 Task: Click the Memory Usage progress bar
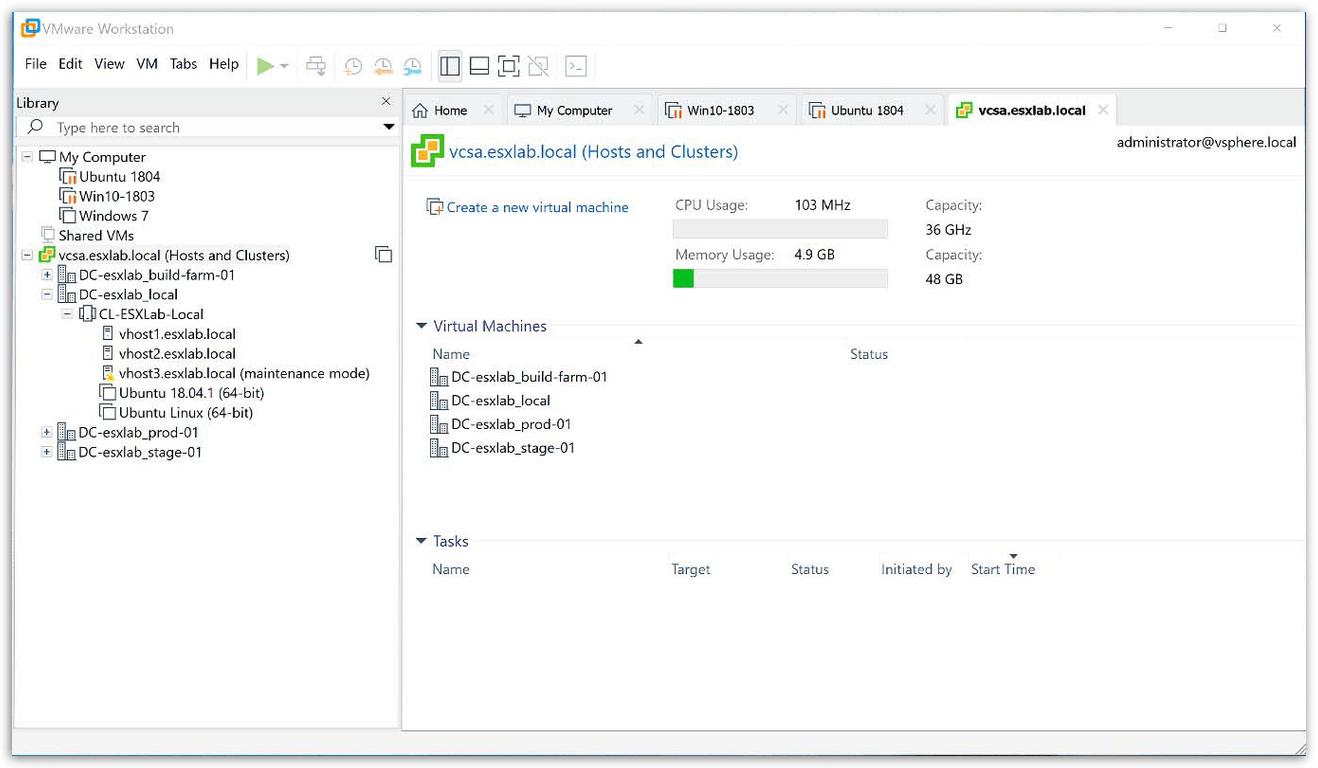point(780,278)
